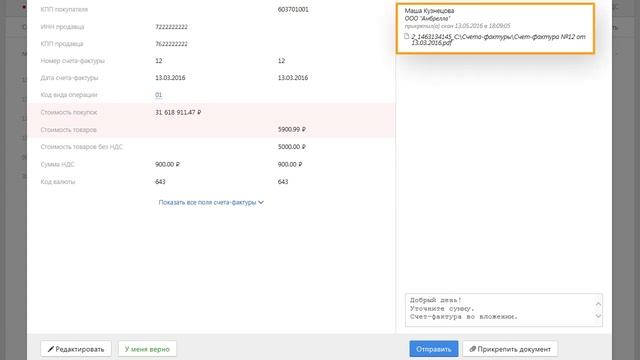Screen dimensions: 640x360
Task: Click the file icon beside the attachment
Action: pos(407,36)
